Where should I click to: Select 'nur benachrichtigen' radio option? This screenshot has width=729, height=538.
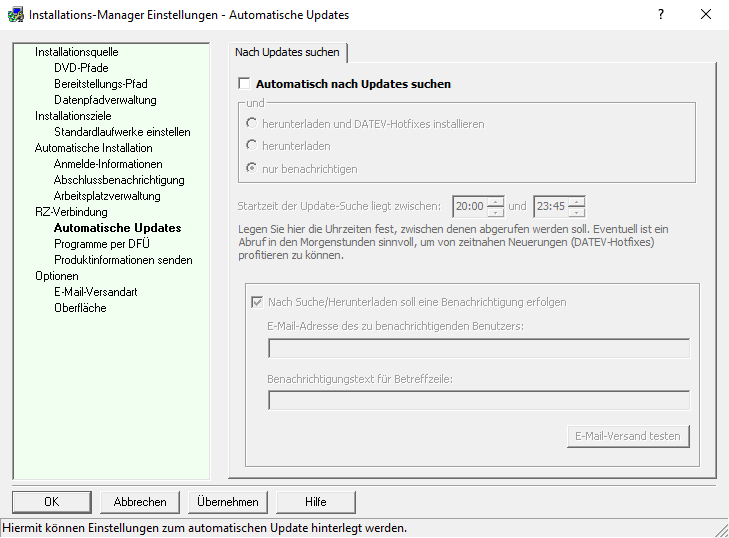pyautogui.click(x=252, y=168)
